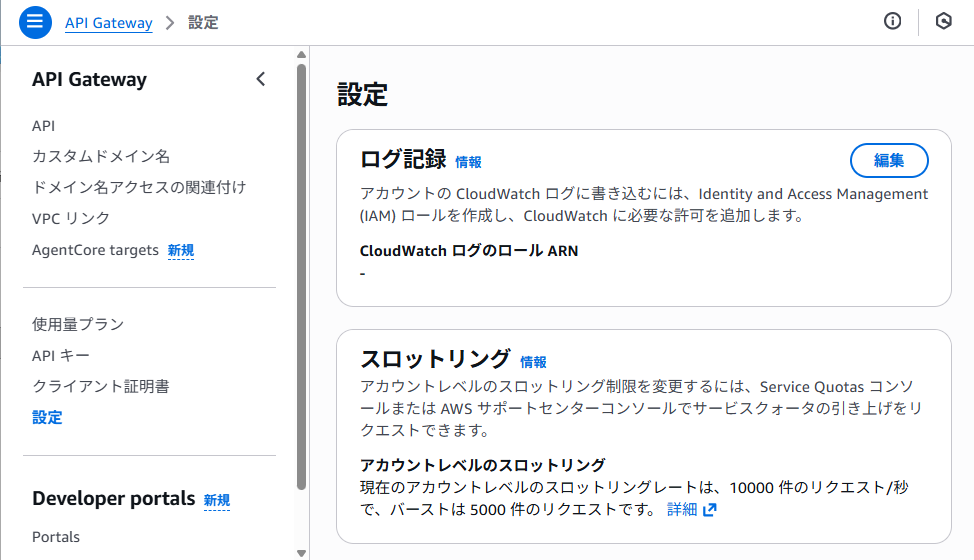Click the hexagon icon at top right
This screenshot has height=560, width=974.
tap(943, 21)
